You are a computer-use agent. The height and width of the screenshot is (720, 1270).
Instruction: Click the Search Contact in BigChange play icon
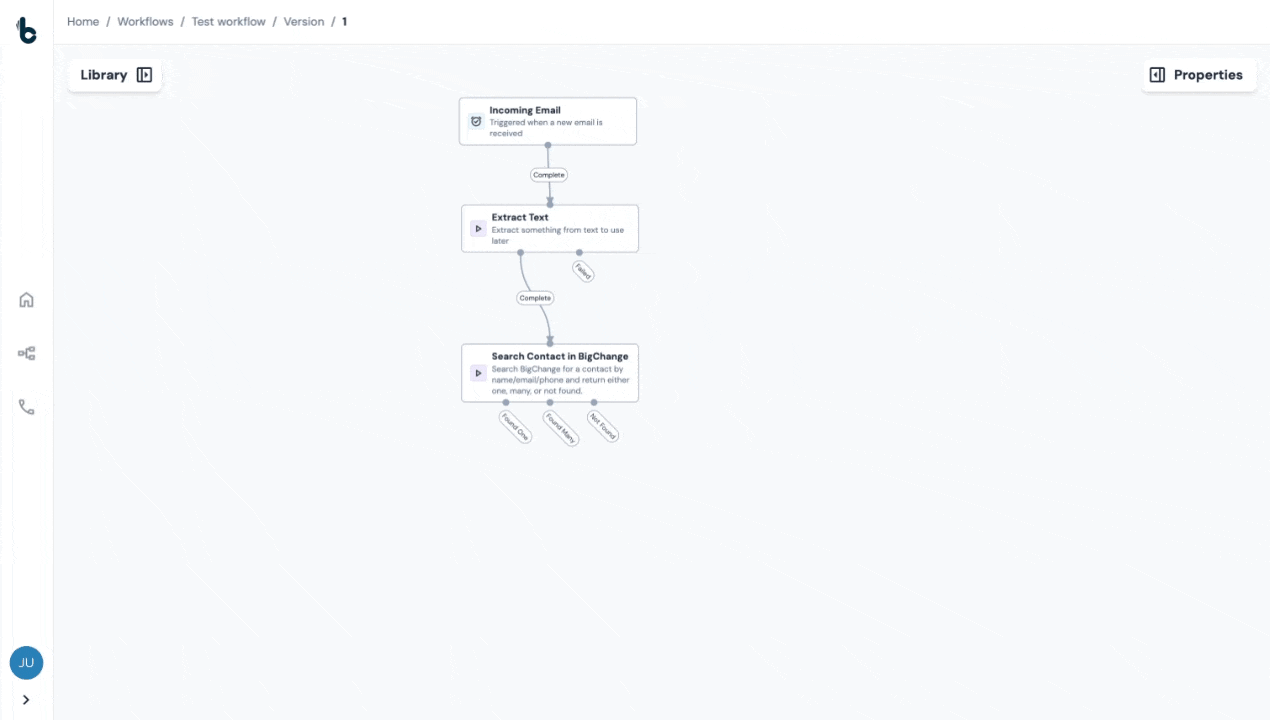pyautogui.click(x=478, y=373)
